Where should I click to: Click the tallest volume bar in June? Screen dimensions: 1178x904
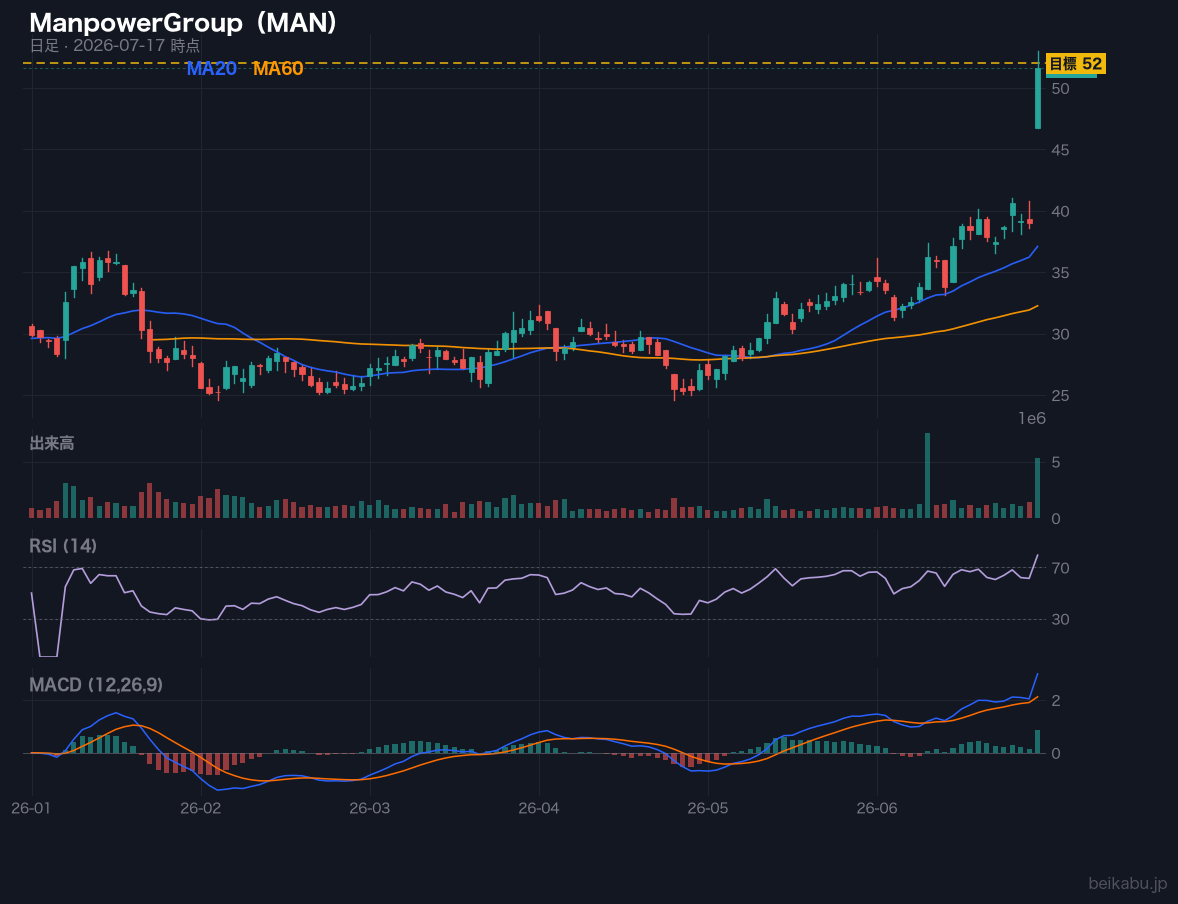click(x=927, y=475)
